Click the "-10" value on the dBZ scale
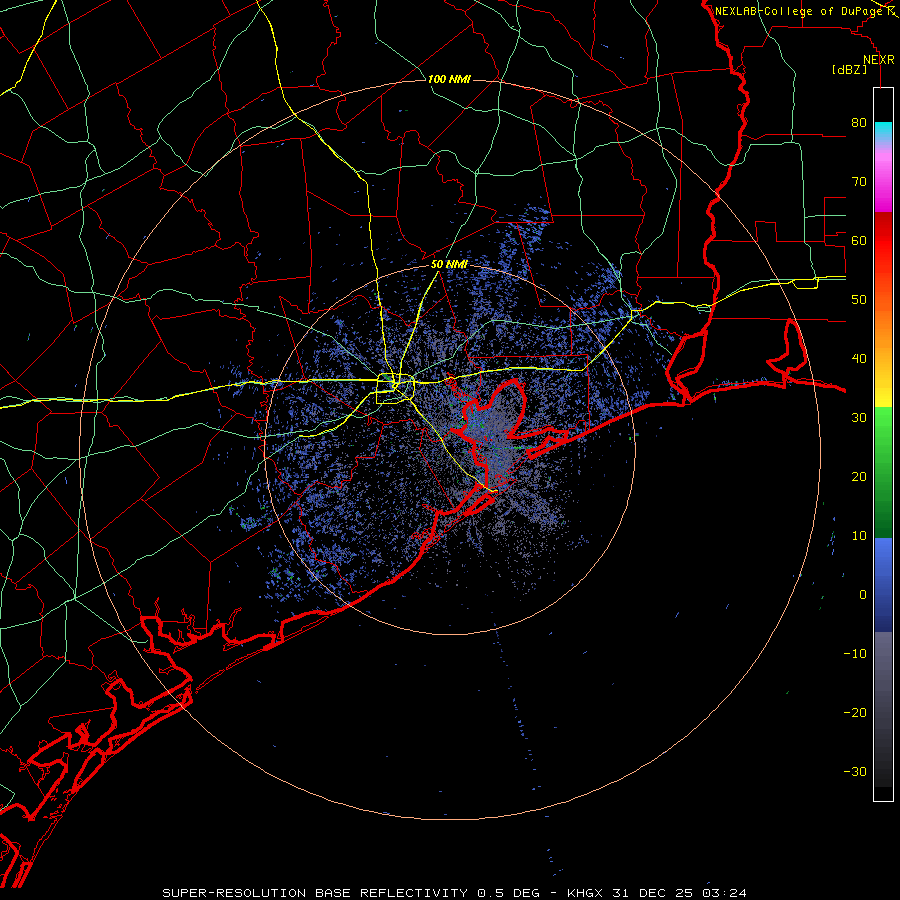The height and width of the screenshot is (900, 900). pyautogui.click(x=855, y=654)
